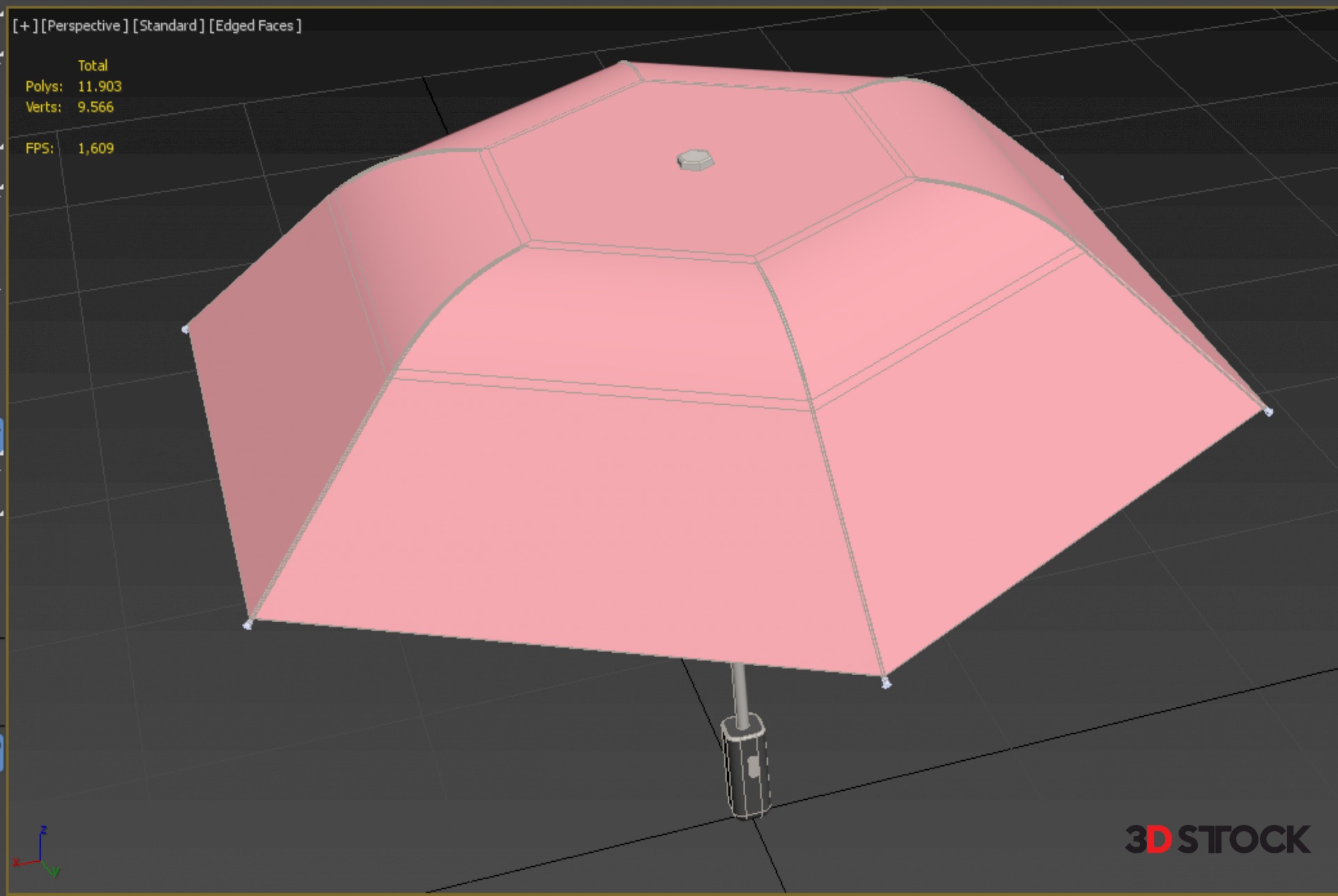
Task: Click the XYZ world axis tripod
Action: 40,853
